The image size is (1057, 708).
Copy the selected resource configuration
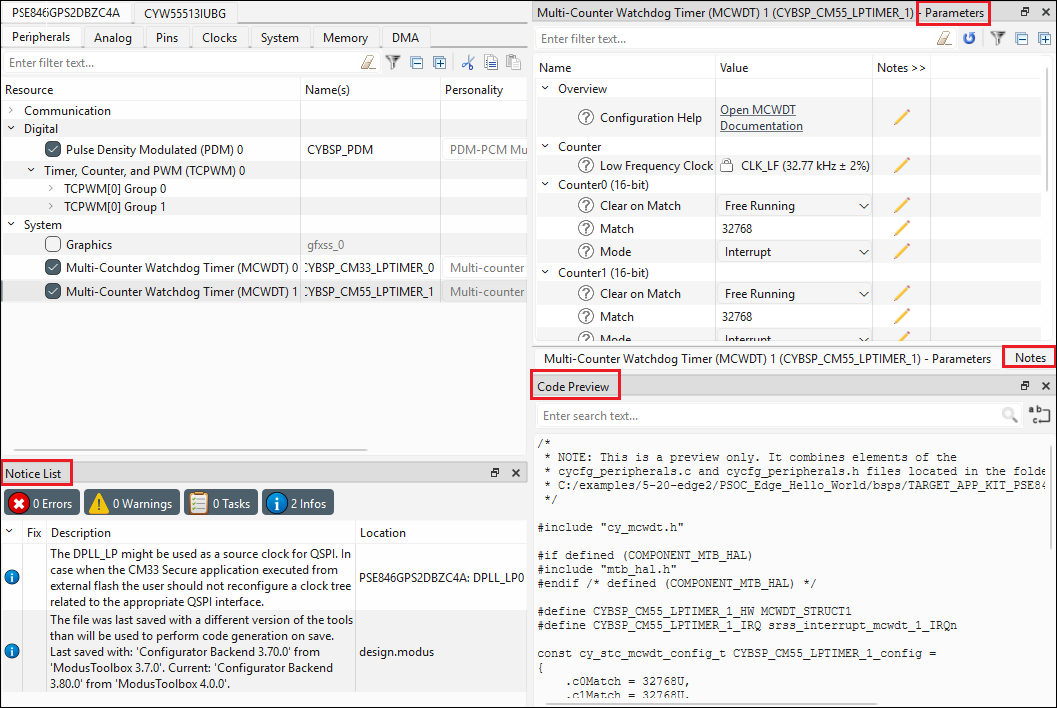click(491, 63)
